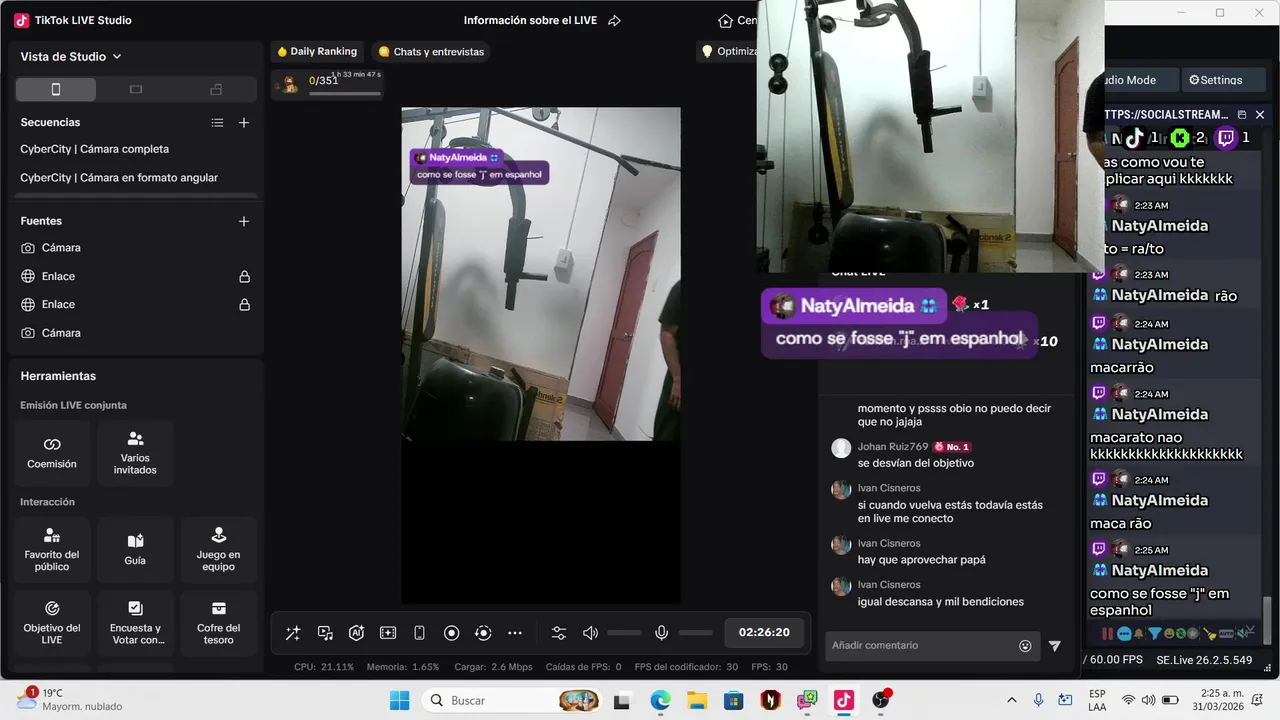Open the magic wand effects tool
Viewport: 1280px width, 720px height.
pos(293,633)
